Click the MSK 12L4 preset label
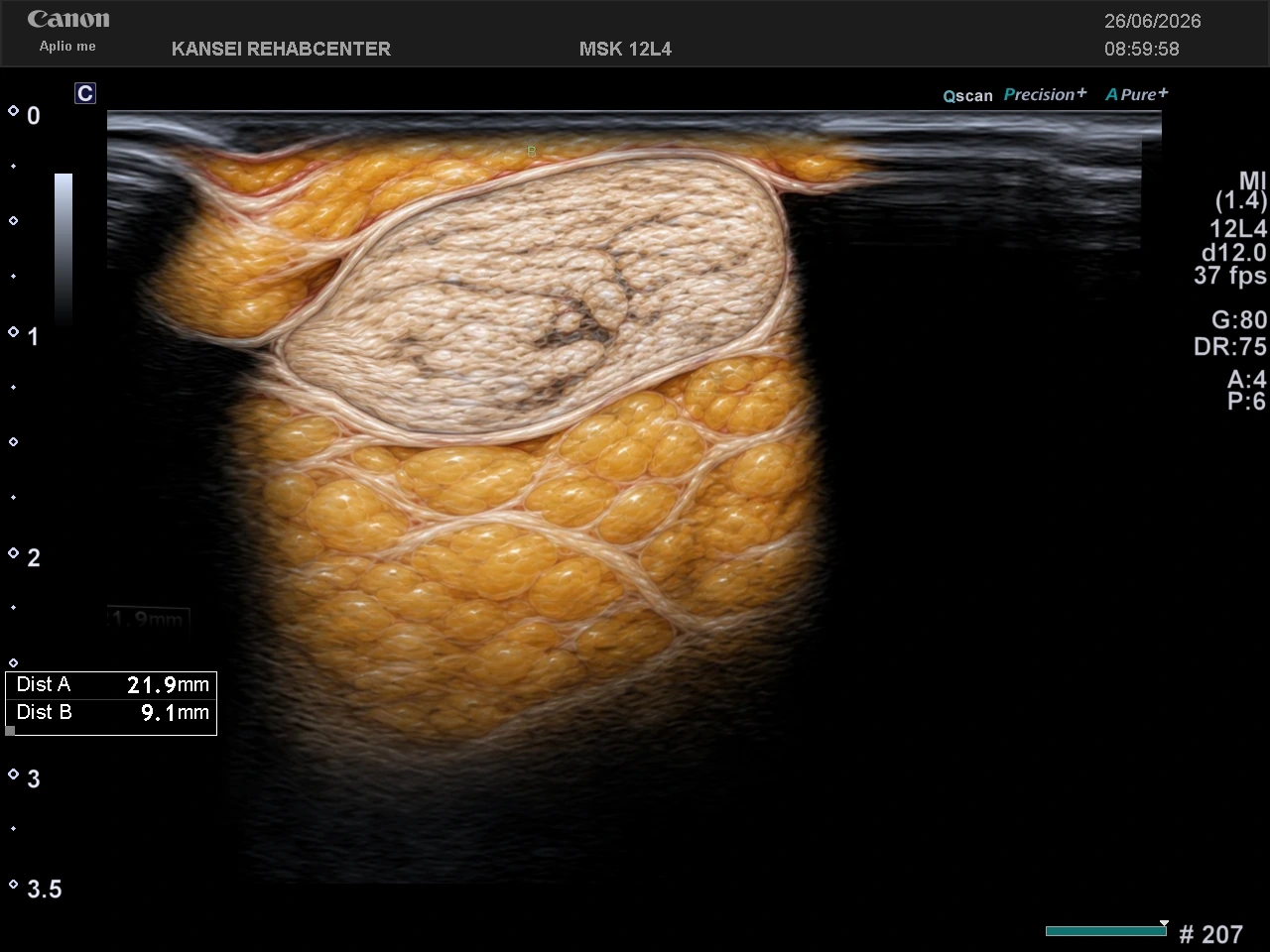Viewport: 1270px width, 952px height. [x=625, y=49]
